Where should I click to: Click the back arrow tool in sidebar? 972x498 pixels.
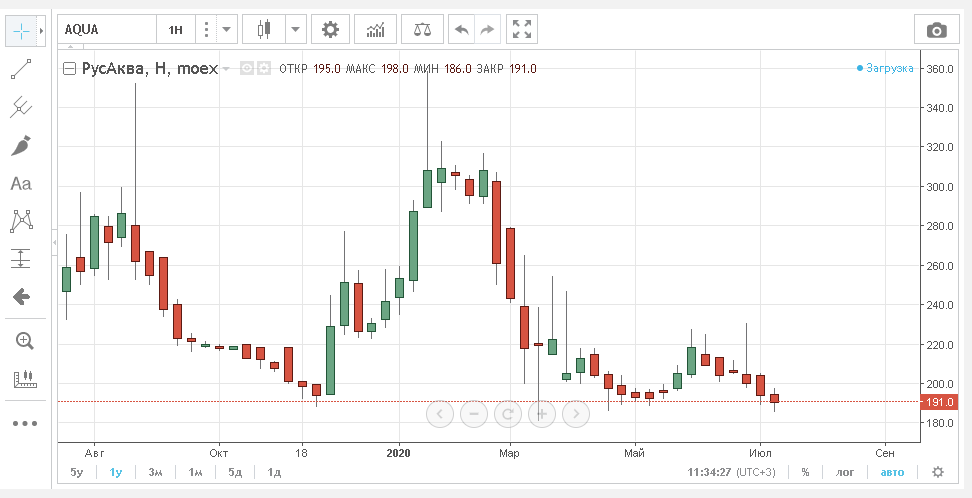[21, 296]
